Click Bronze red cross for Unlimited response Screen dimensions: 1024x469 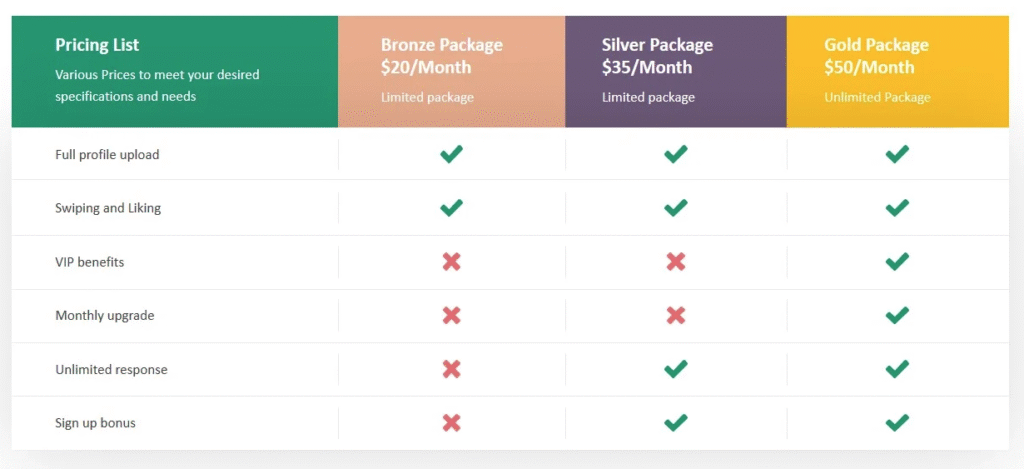tap(451, 369)
